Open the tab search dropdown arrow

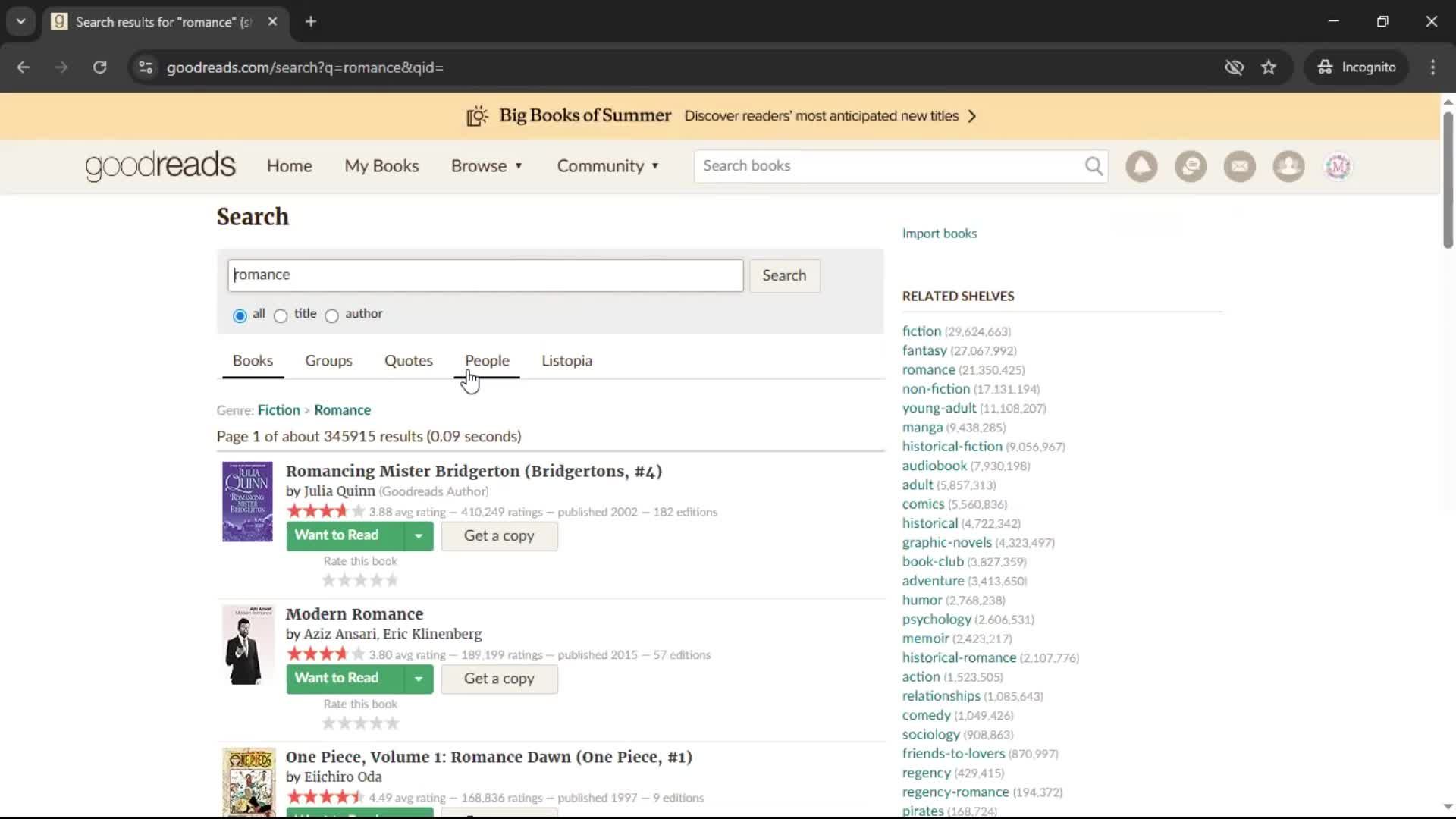pos(21,21)
